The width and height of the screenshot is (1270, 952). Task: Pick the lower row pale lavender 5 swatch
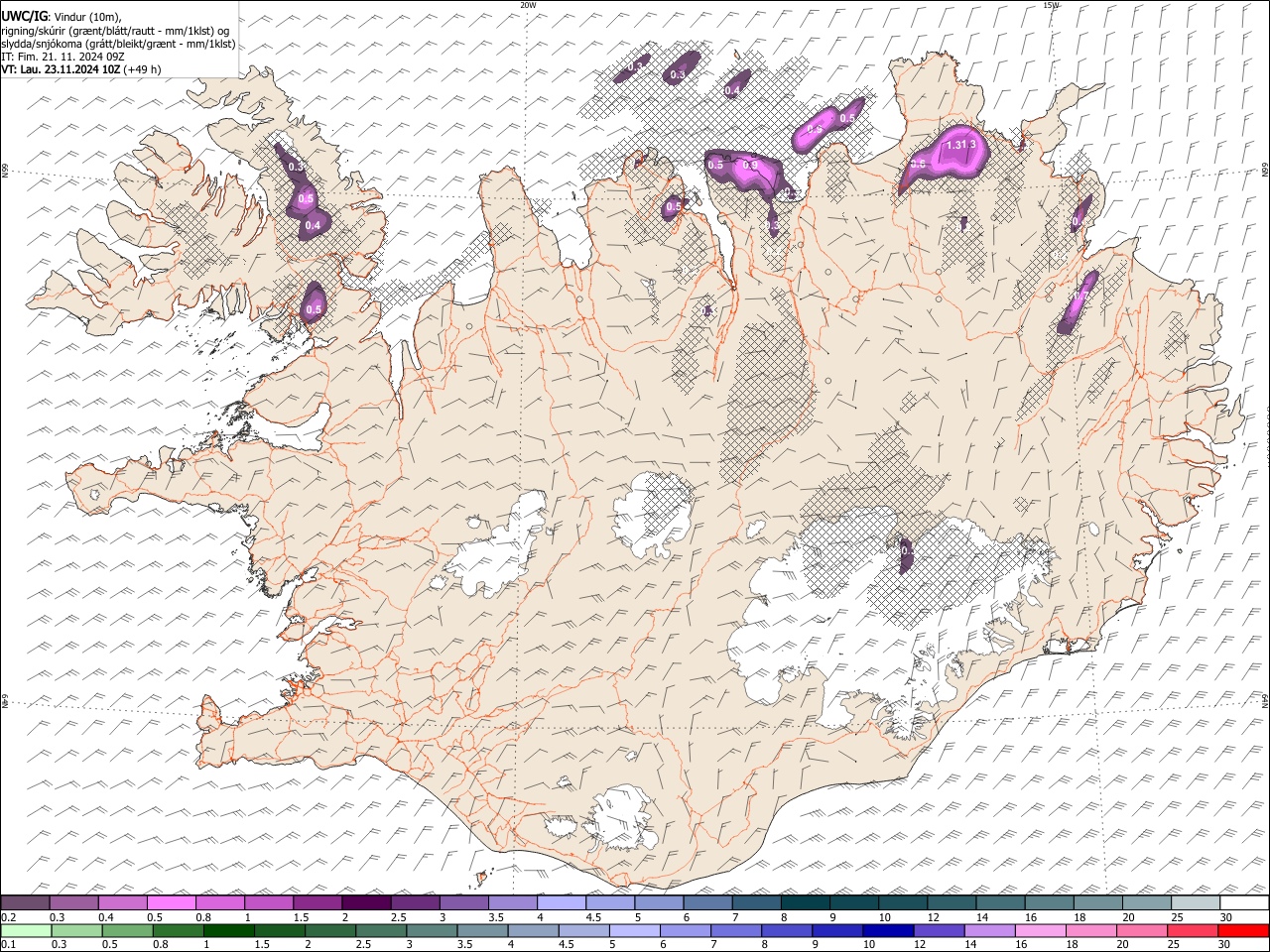pos(633,931)
